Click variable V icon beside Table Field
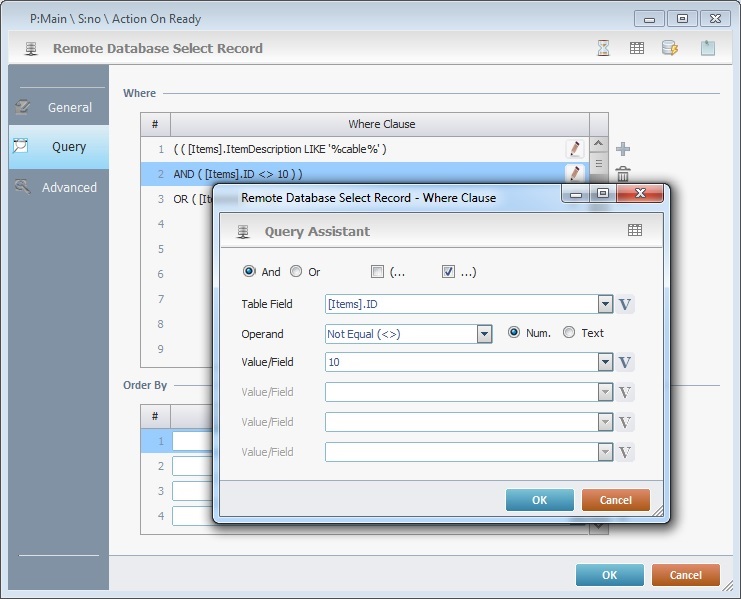 coord(626,304)
